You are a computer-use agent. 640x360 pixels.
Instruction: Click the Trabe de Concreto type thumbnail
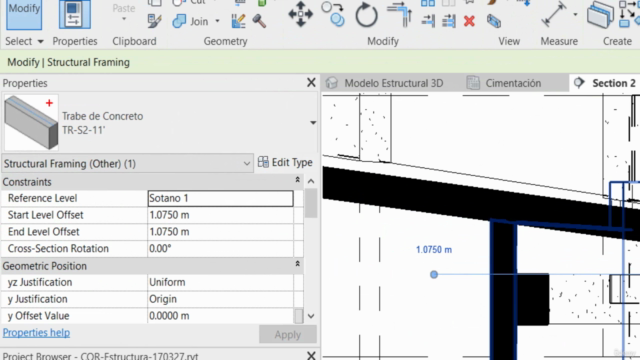[31, 122]
